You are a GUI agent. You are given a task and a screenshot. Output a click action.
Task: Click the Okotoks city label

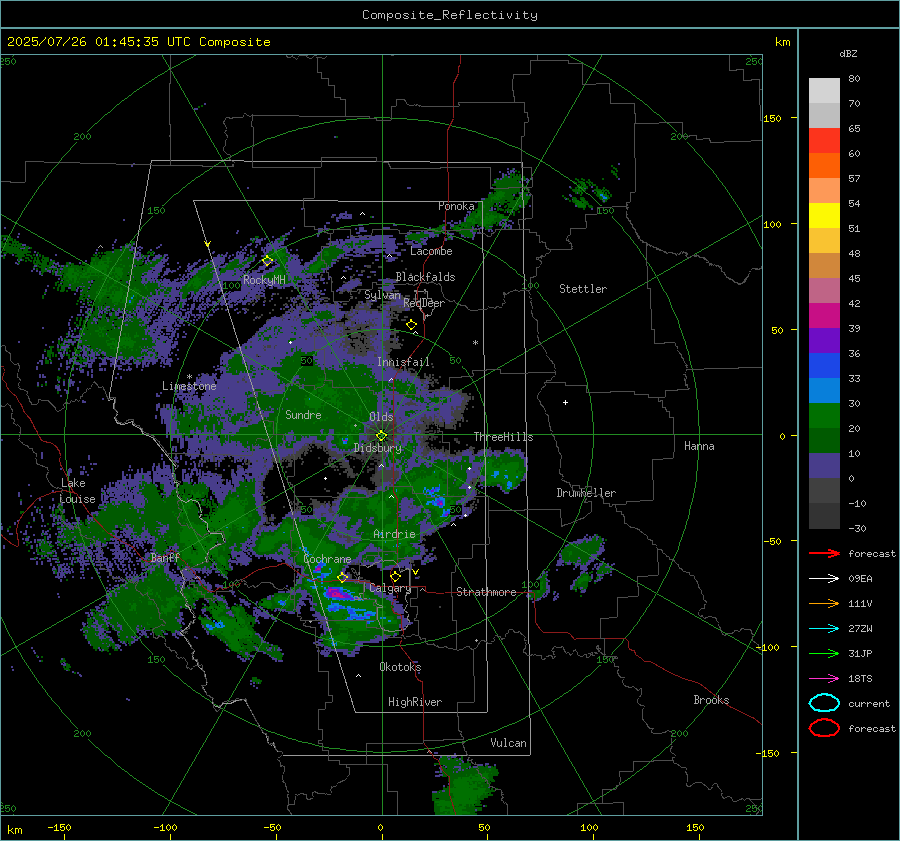(x=400, y=667)
